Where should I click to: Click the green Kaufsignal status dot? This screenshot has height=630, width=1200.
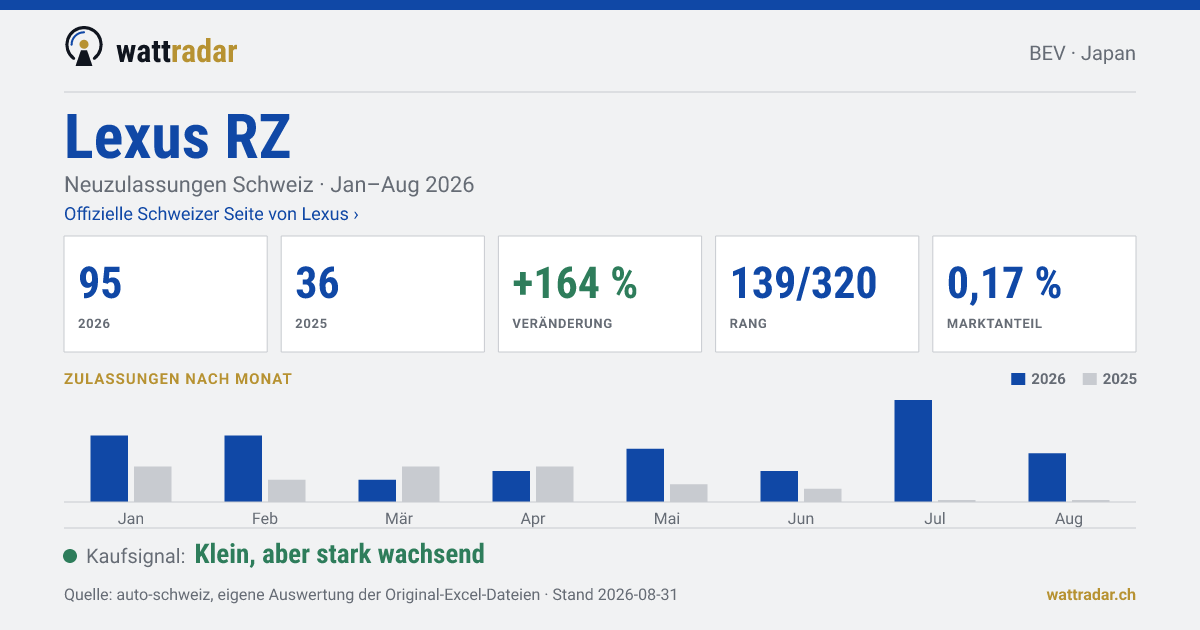[x=70, y=556]
